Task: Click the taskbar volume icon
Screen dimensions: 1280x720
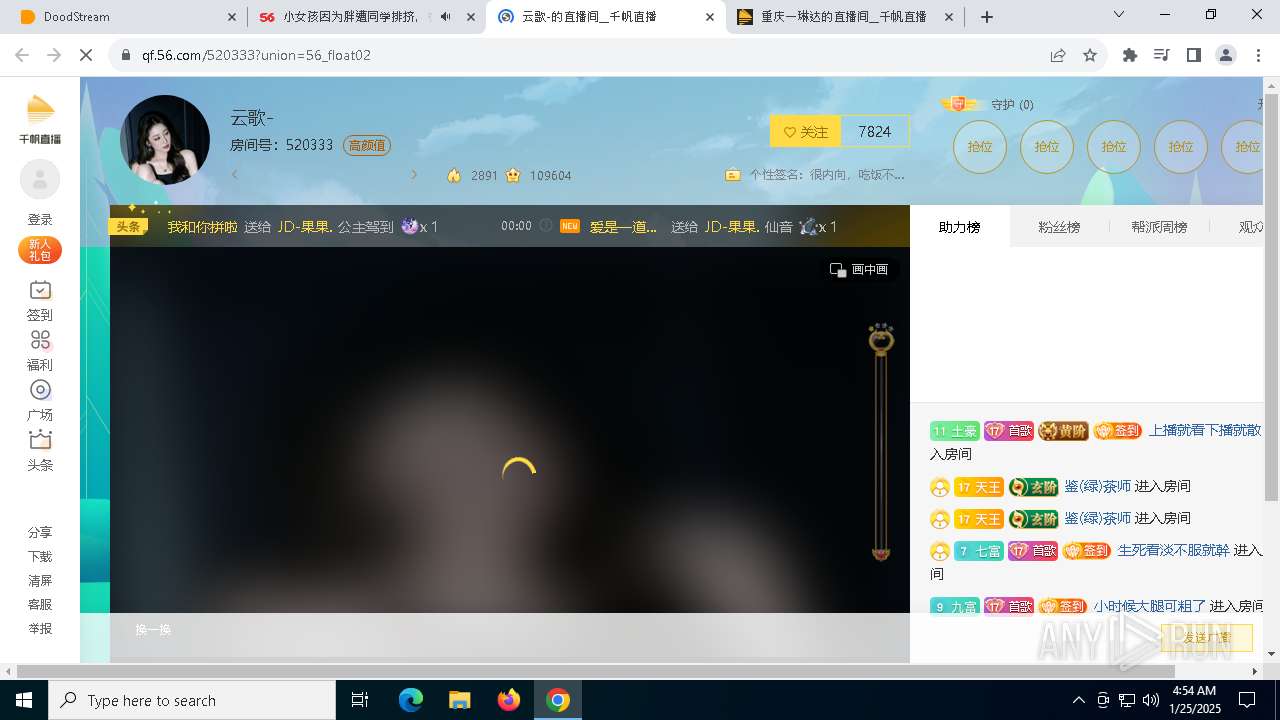Action: [x=1151, y=700]
